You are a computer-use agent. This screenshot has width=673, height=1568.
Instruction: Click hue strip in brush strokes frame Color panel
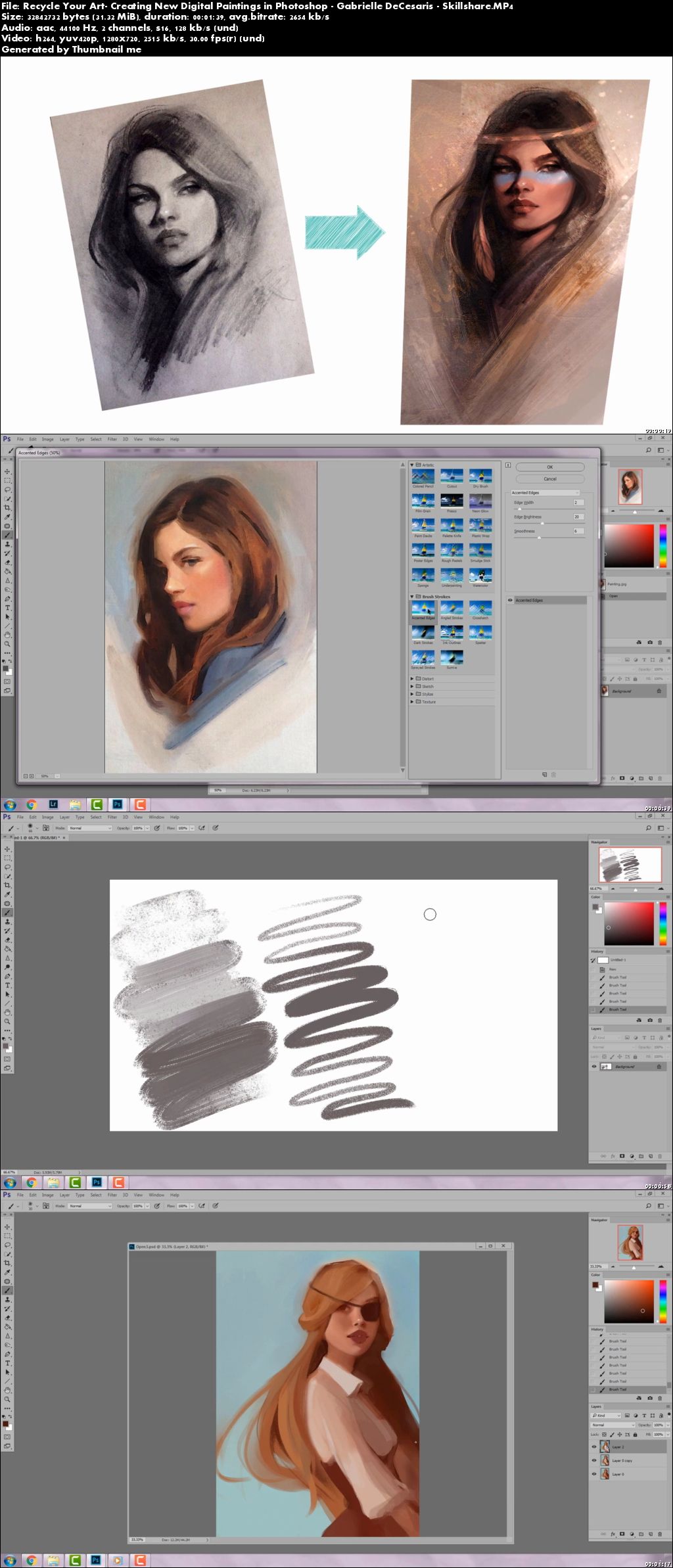pos(663,923)
